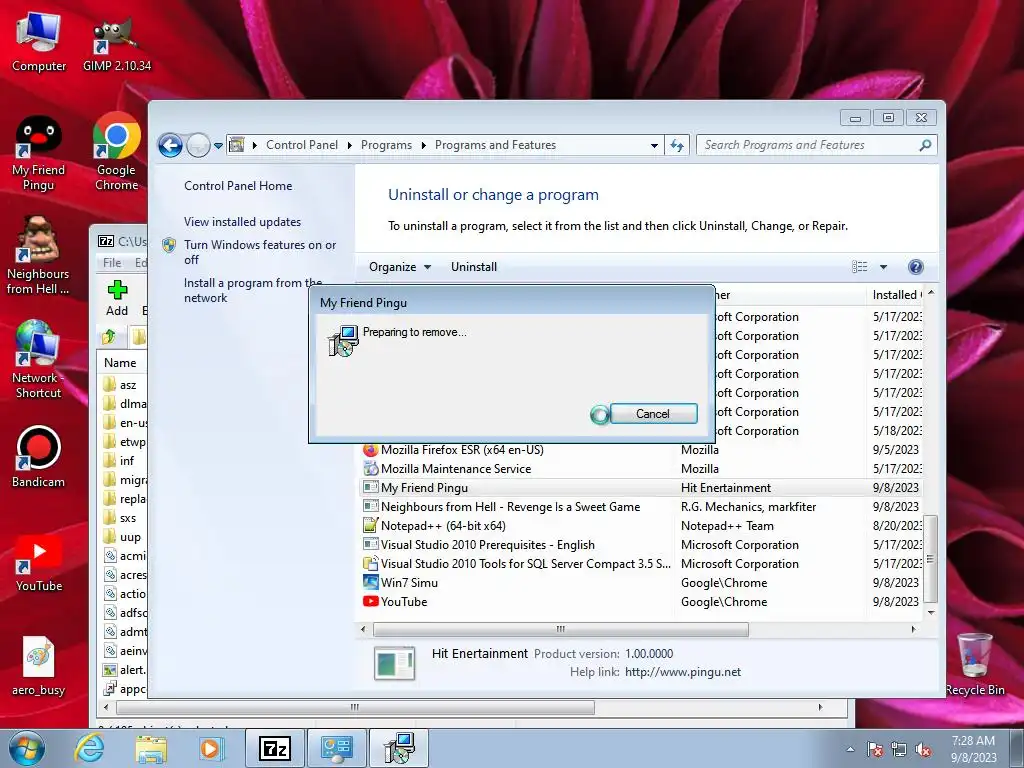The height and width of the screenshot is (768, 1024).
Task: Open My Friend Pingu desktop shortcut
Action: click(x=39, y=153)
